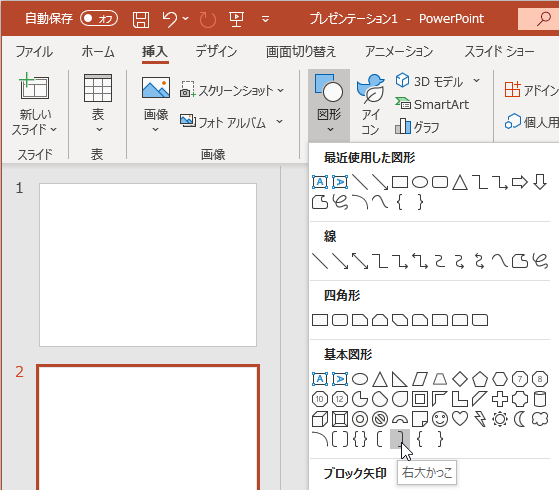This screenshot has width=559, height=490.
Task: Select the cloud shape
Action: click(x=540, y=419)
